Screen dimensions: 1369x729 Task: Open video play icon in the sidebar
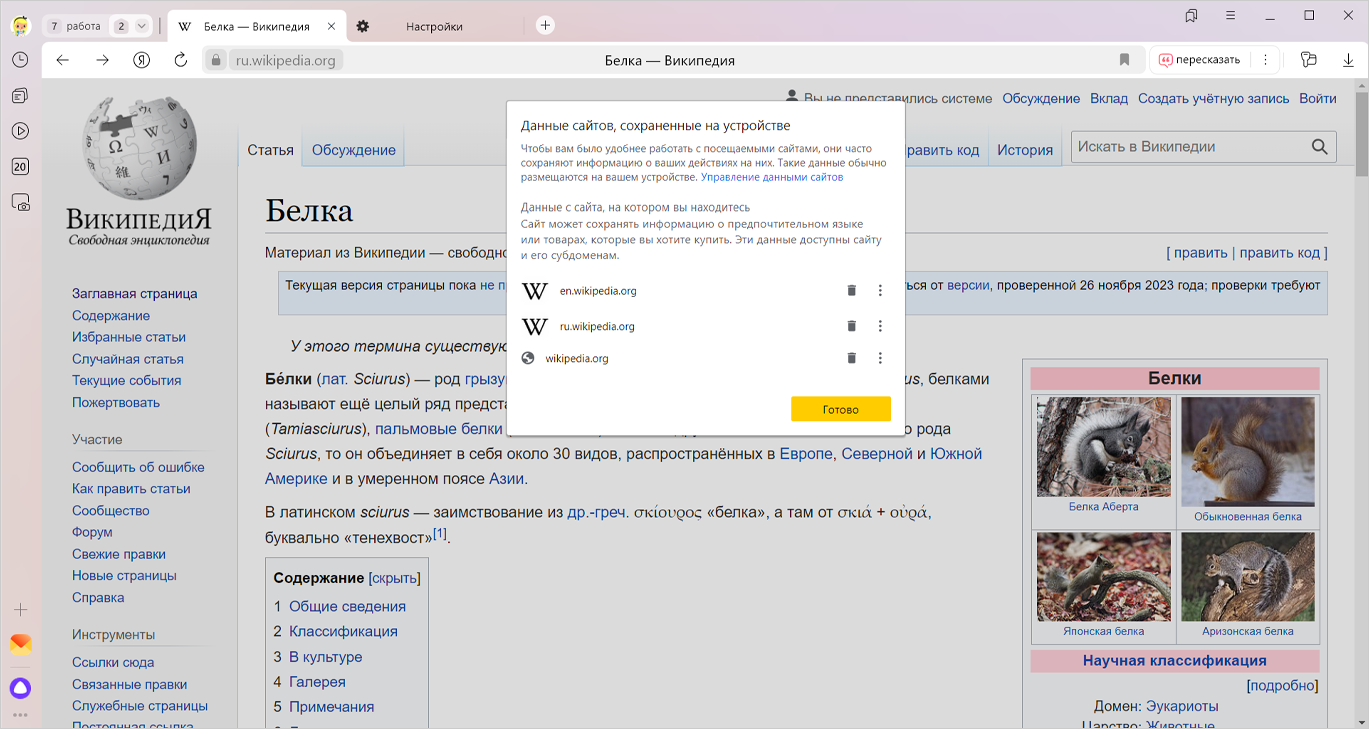click(x=20, y=131)
